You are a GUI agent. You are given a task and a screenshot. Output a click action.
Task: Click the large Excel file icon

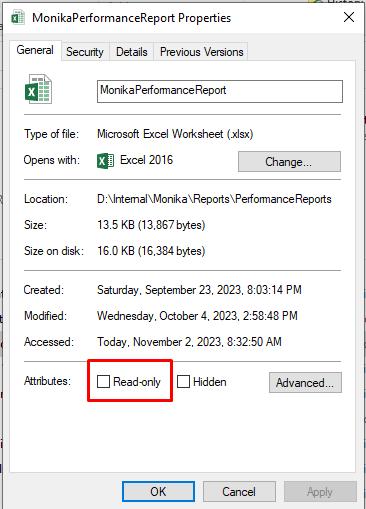pos(38,89)
